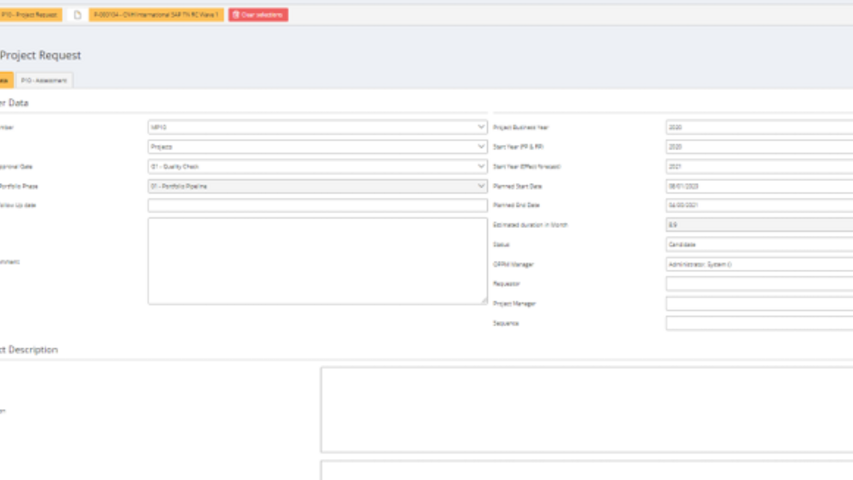Click the Follow Up date input field
The image size is (853, 480).
tap(317, 205)
